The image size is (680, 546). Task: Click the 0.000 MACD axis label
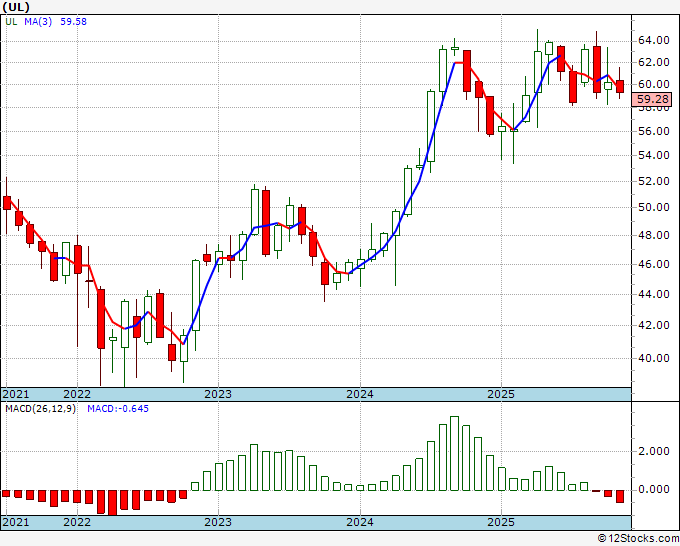654,490
